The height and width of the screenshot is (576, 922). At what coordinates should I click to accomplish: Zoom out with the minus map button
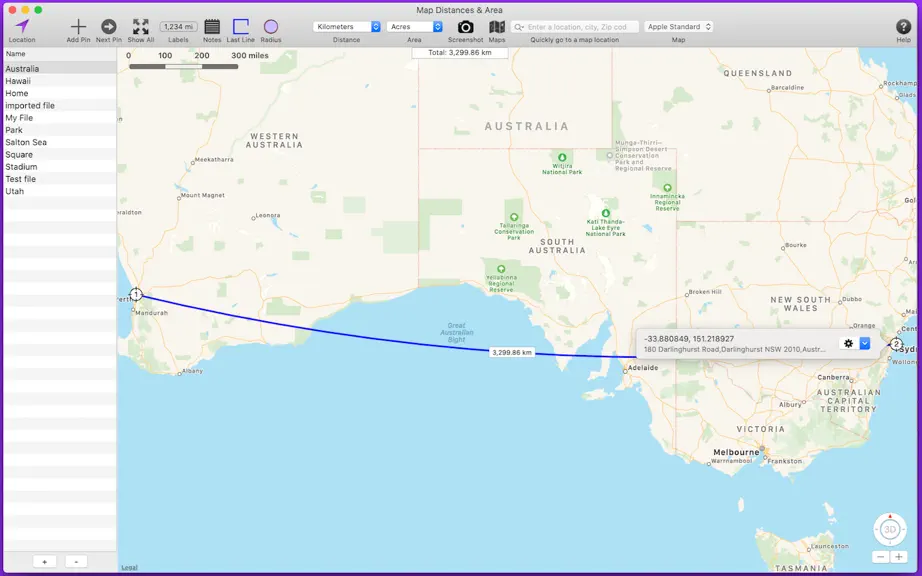click(880, 557)
